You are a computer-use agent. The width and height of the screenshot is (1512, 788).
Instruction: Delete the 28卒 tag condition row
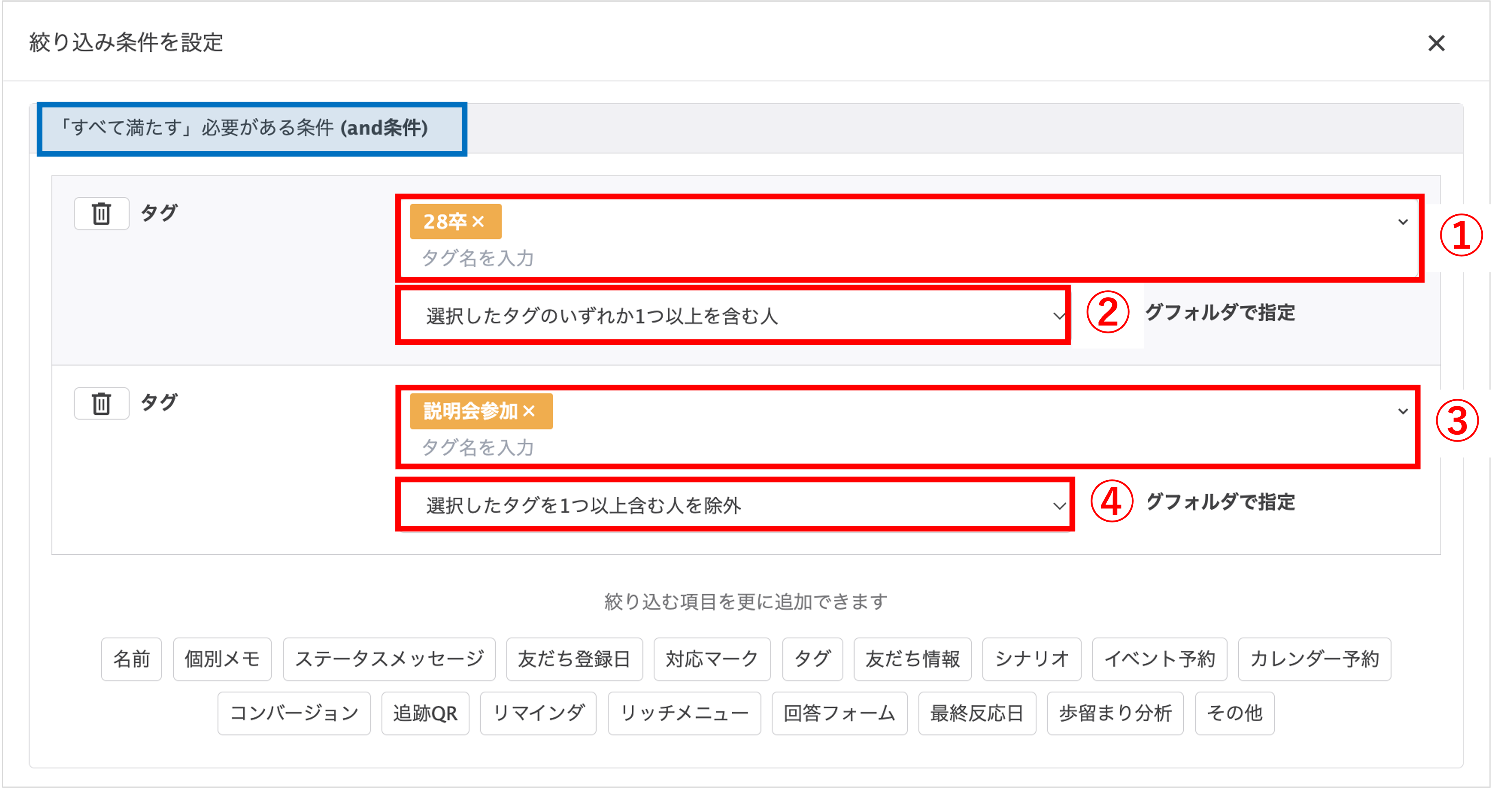coord(101,213)
